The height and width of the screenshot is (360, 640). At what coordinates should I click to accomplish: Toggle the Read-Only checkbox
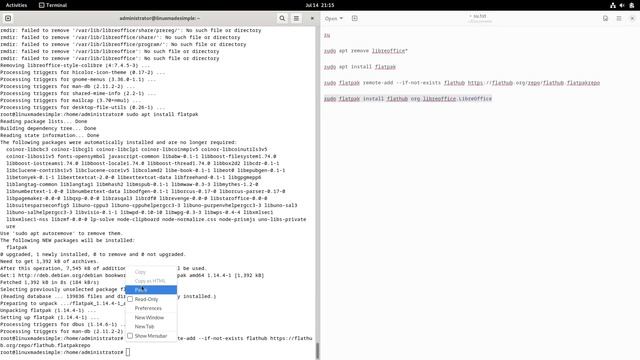point(130,299)
